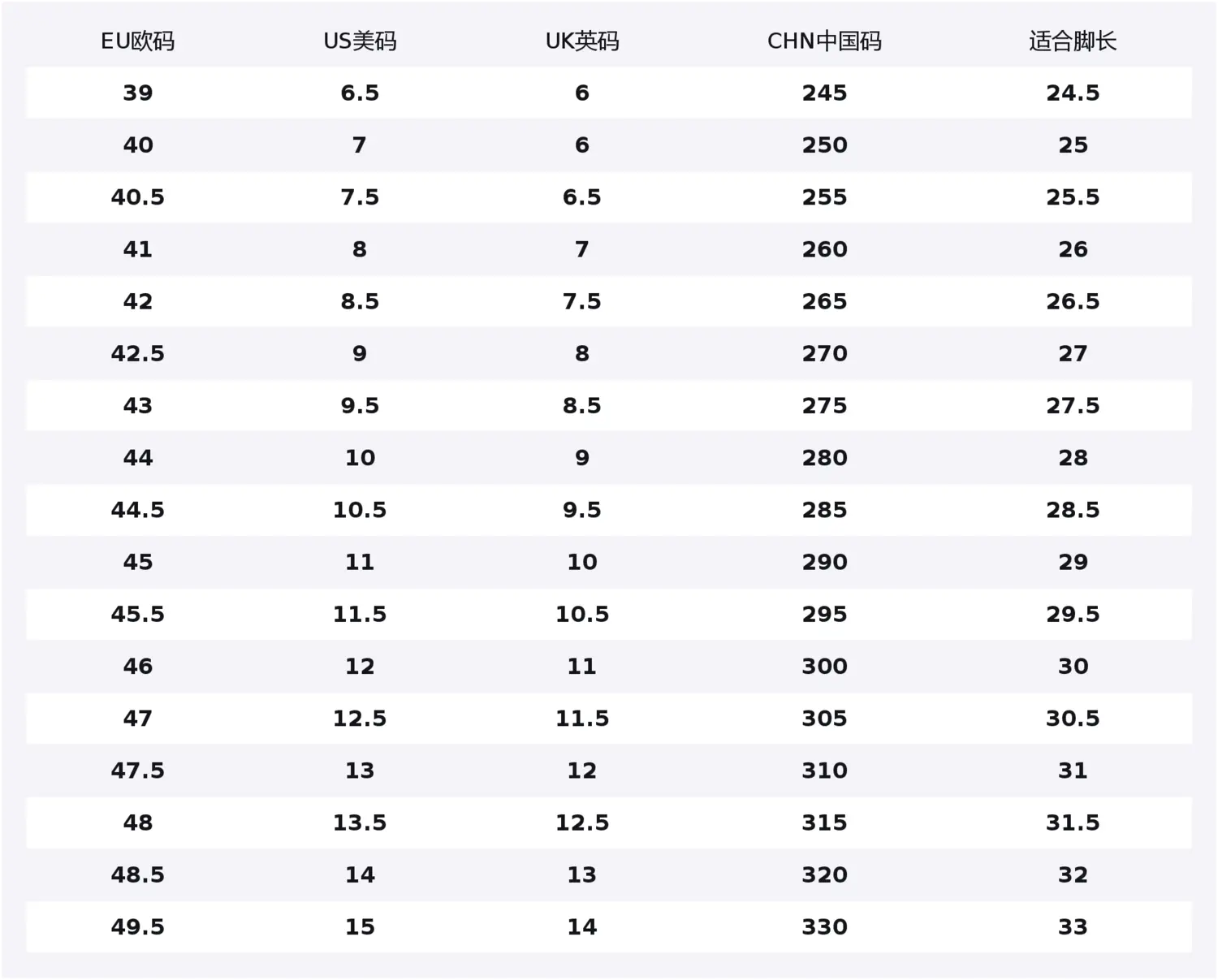
Task: Click foot length 28.5 cell
Action: [1073, 510]
